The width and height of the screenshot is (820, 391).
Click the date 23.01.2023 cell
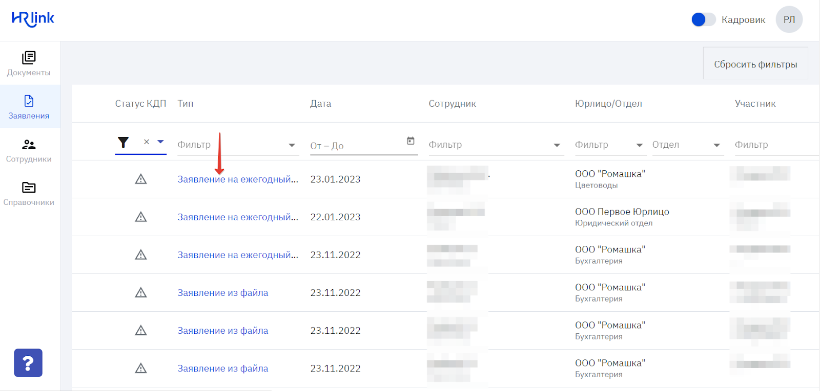(335, 179)
